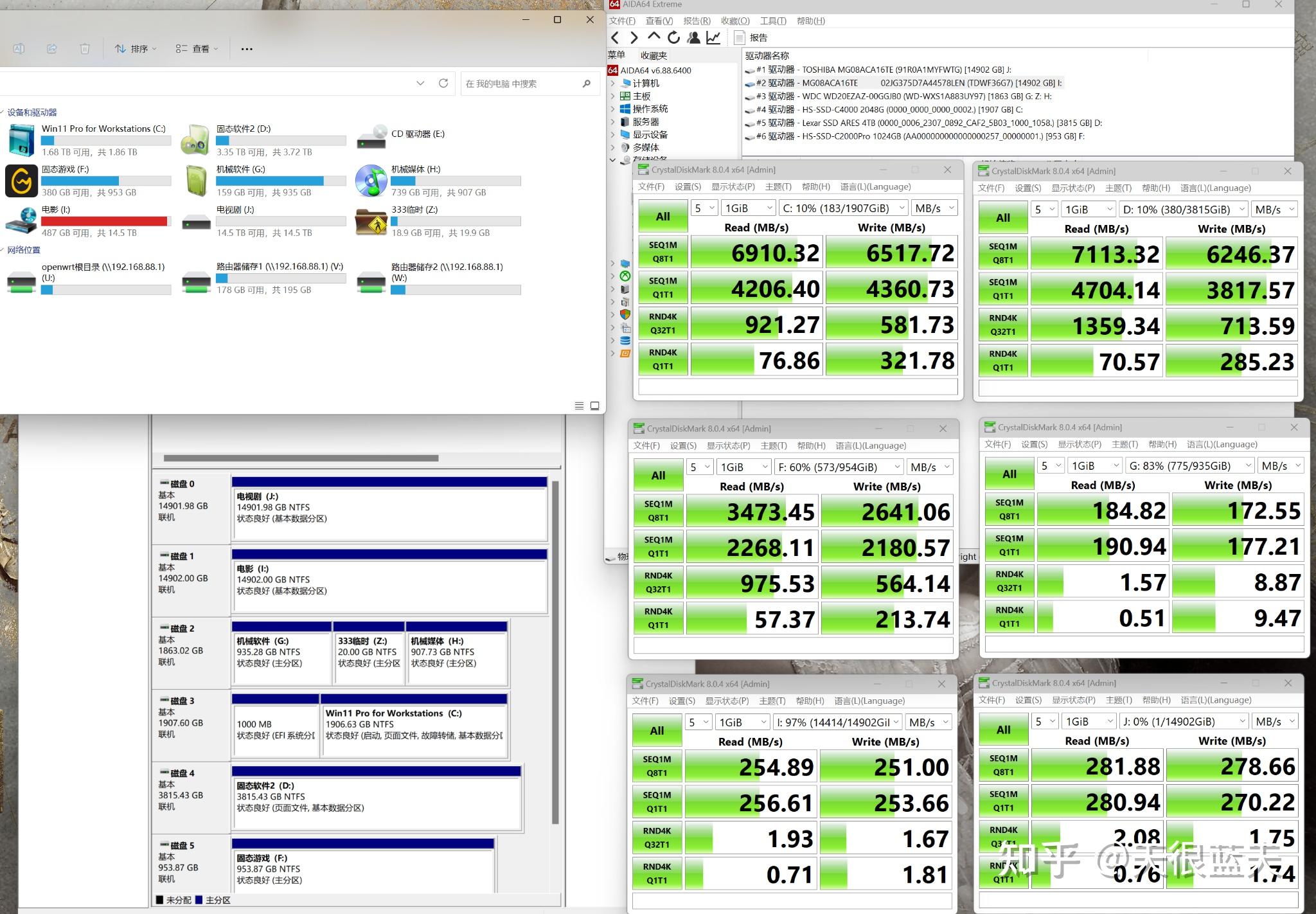Collapse the 网络位置 group header
Screen dimensions: 1316x914
[23, 250]
